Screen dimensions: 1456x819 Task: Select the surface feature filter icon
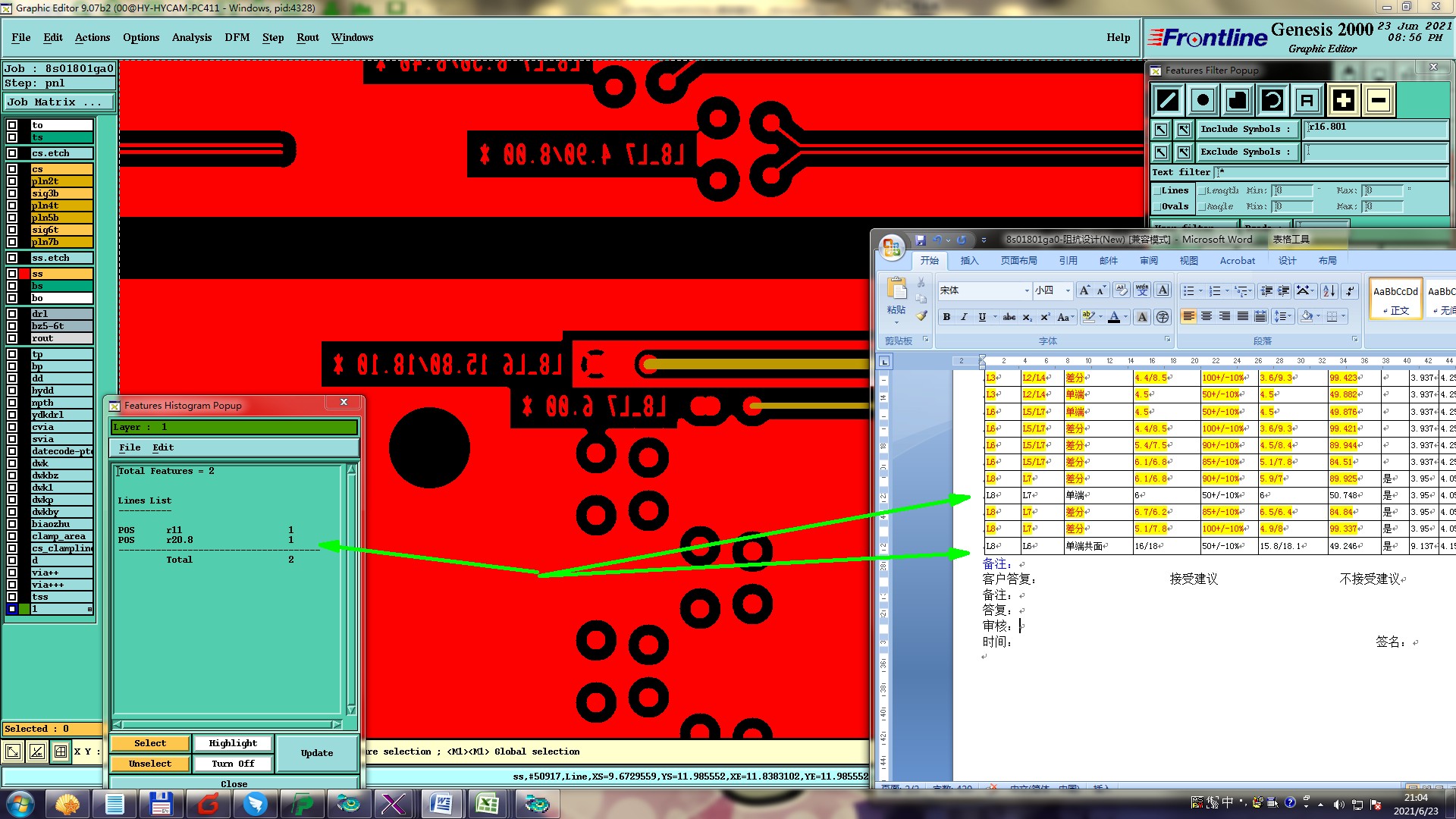(1238, 100)
